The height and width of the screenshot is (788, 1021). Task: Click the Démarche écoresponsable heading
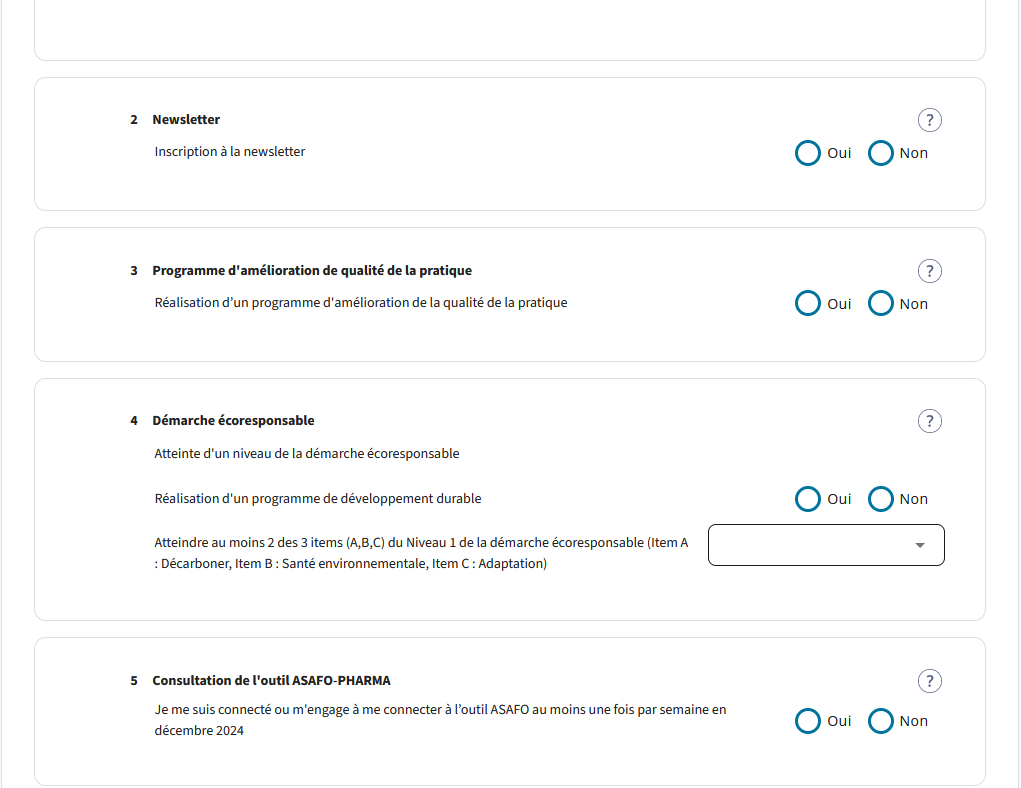[233, 421]
